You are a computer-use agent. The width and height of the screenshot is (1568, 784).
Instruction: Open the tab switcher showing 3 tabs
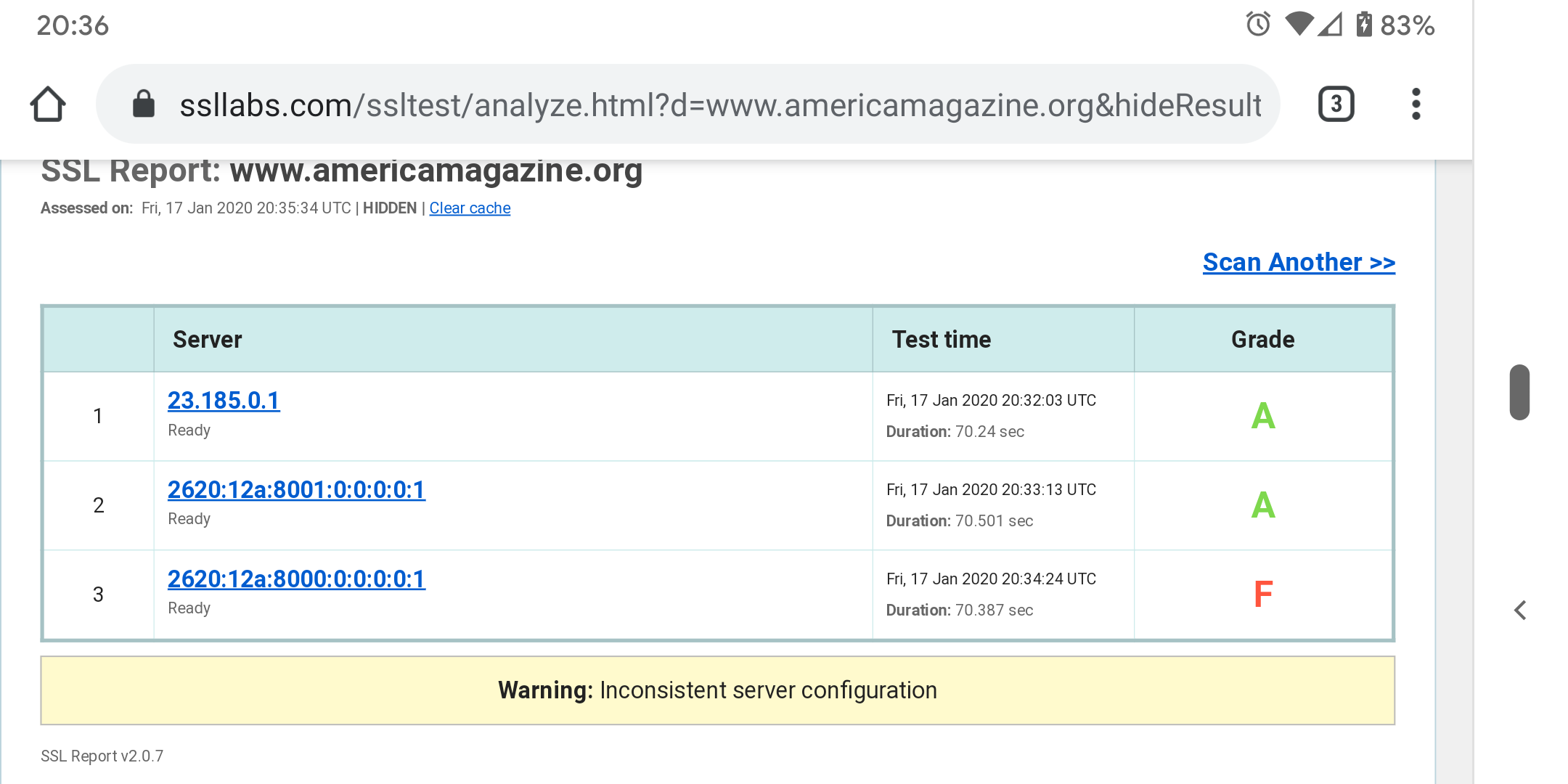[1336, 104]
